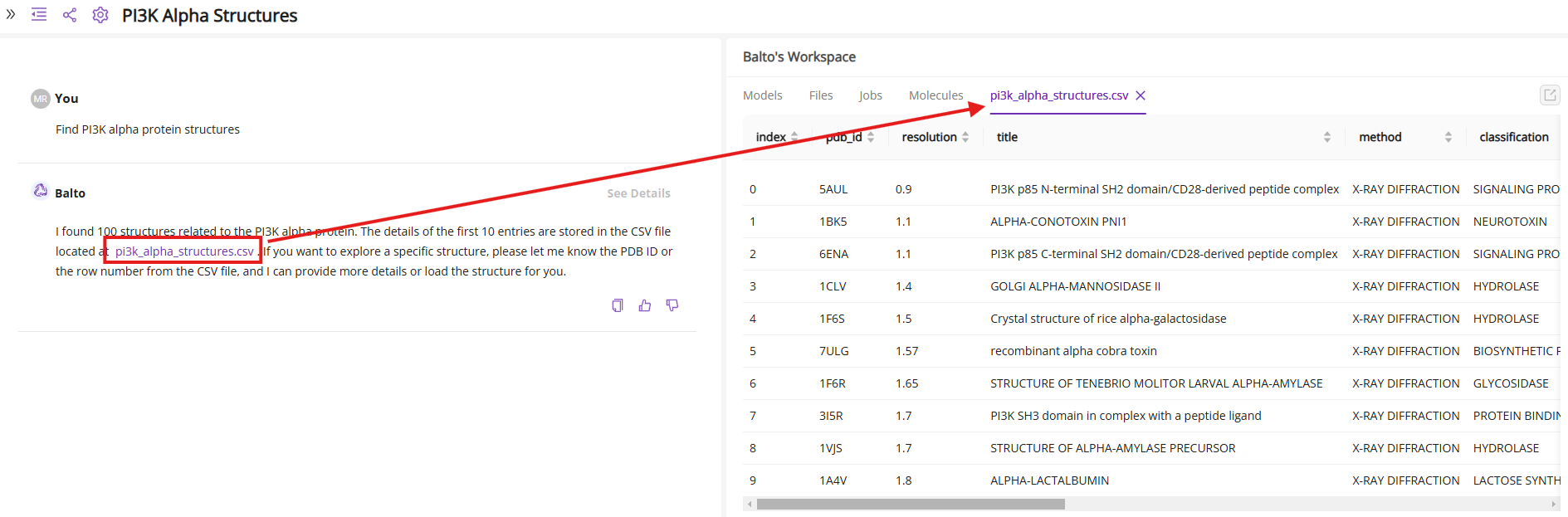The height and width of the screenshot is (517, 1568).
Task: Open workspace in new window icon
Action: (1549, 95)
